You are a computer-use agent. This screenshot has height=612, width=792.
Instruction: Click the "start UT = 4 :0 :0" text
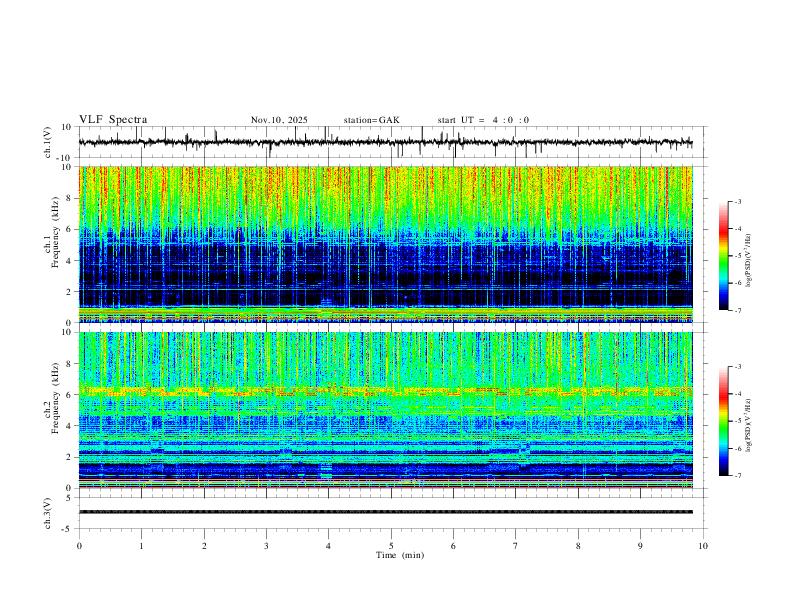483,120
